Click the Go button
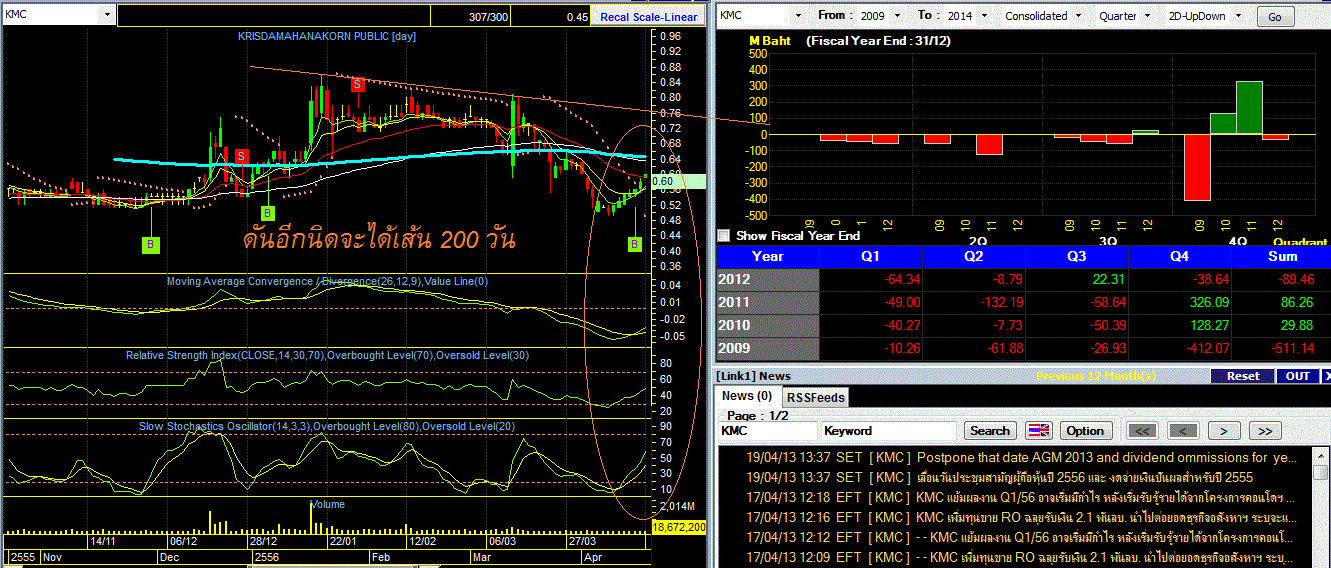1331x568 pixels. coord(1274,17)
